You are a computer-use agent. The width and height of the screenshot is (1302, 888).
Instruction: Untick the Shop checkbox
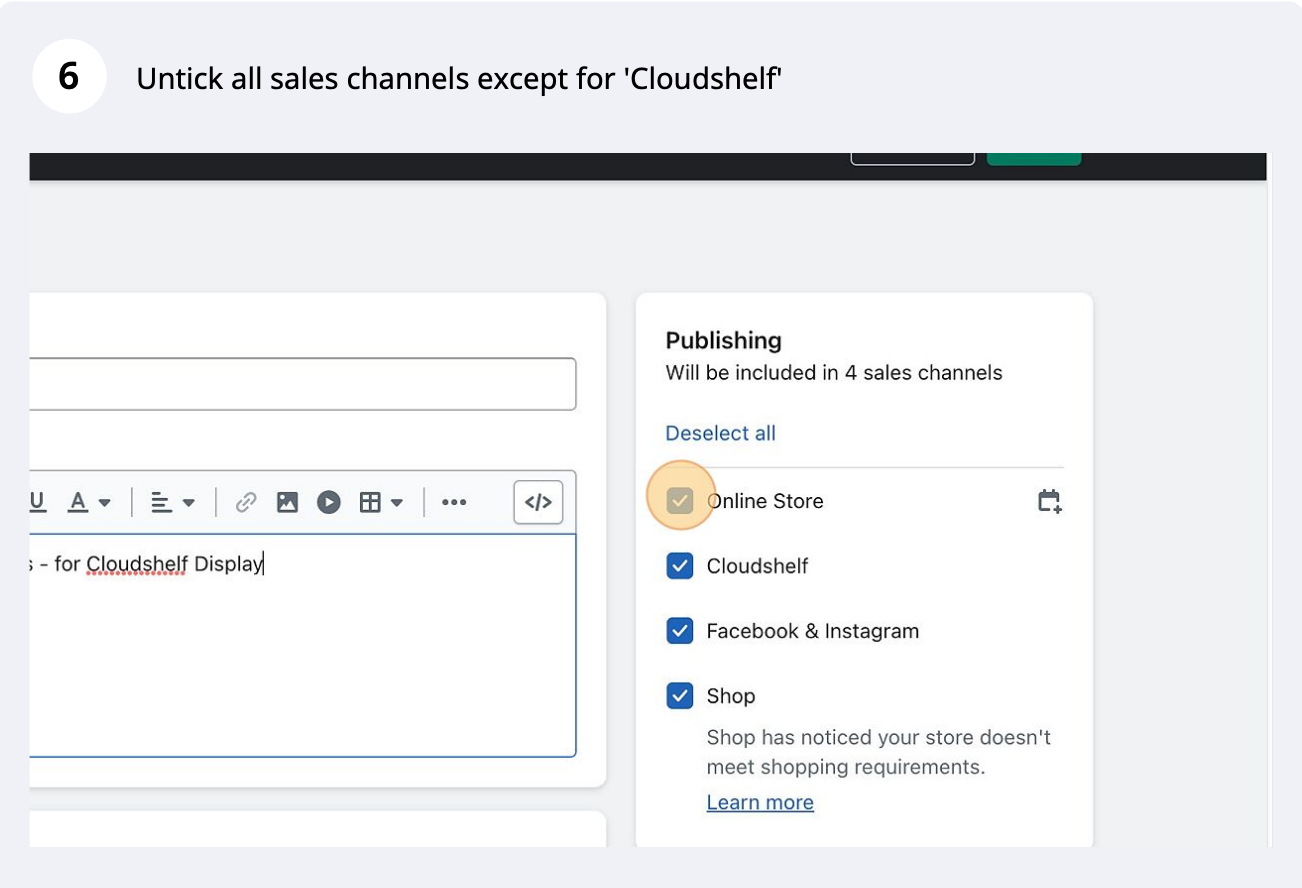[x=680, y=696]
